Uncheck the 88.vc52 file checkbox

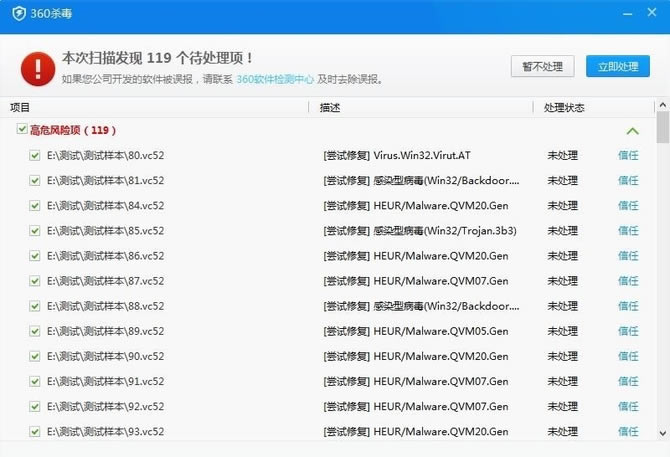coord(35,306)
